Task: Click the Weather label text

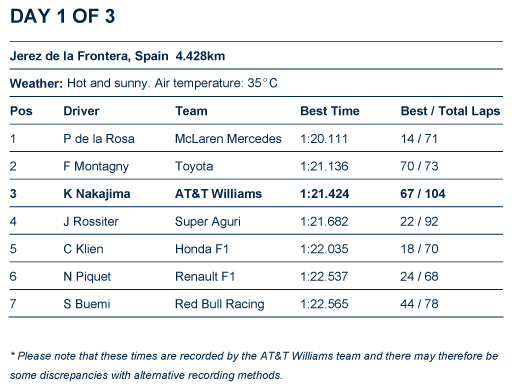Action: [36, 83]
